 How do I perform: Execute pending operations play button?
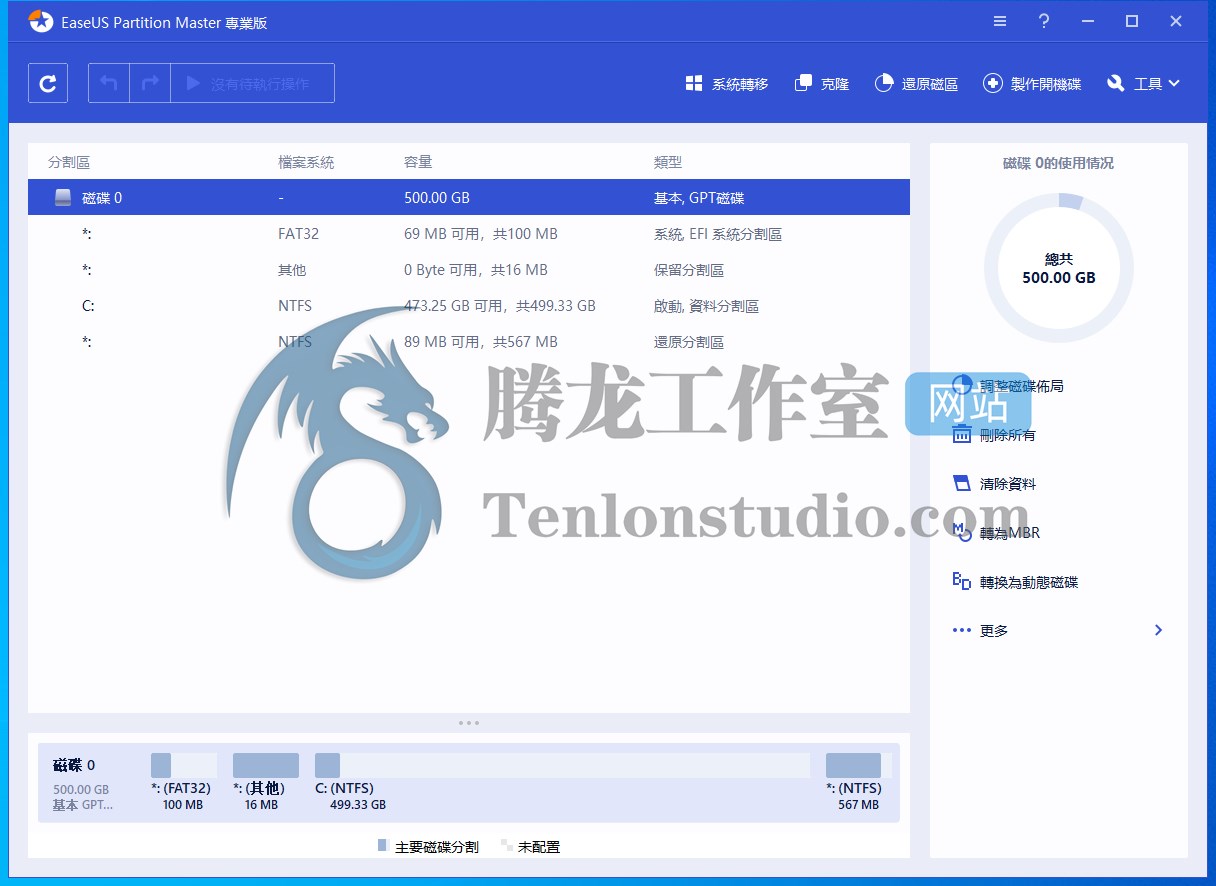[252, 84]
